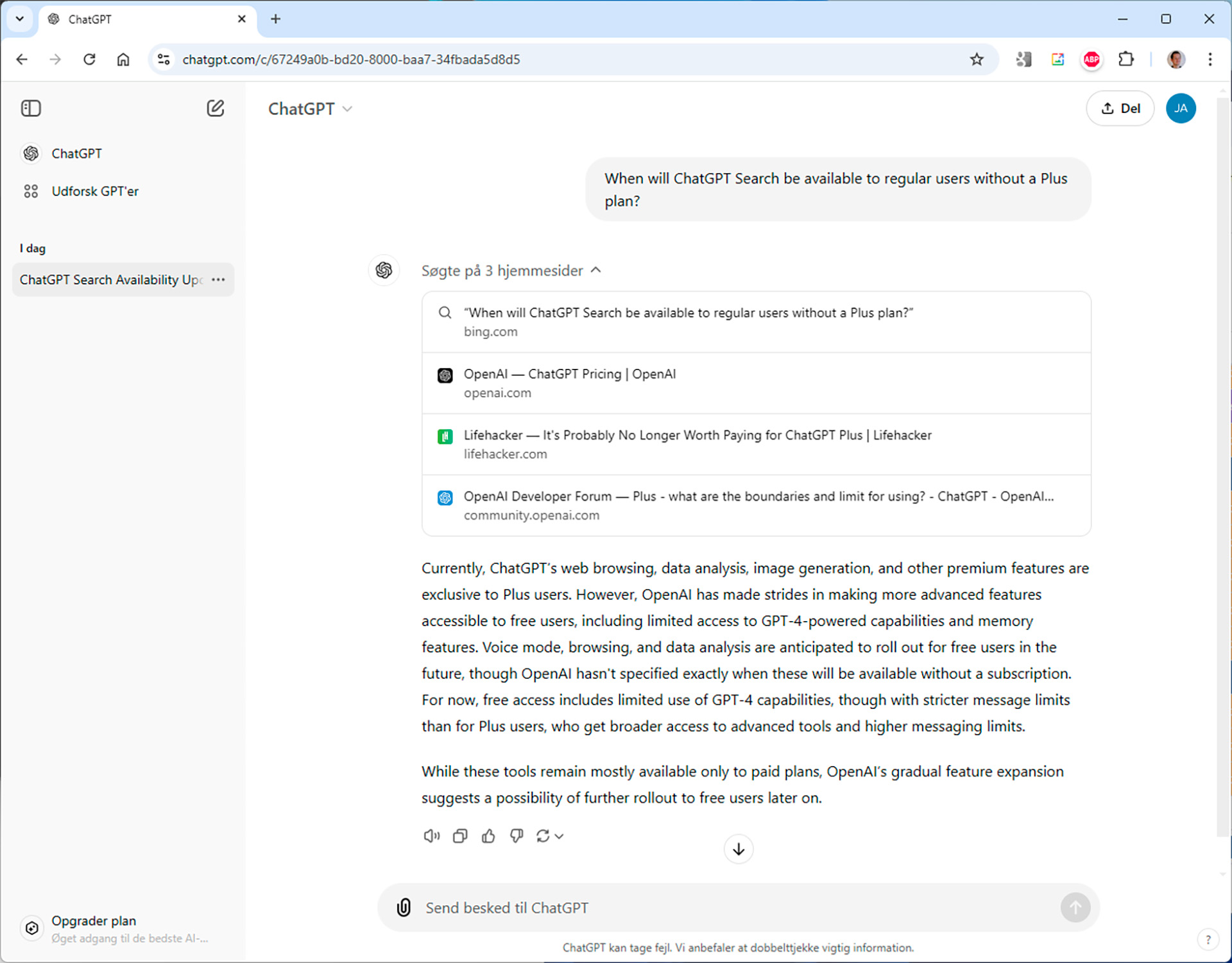
Task: Open Chrome profile avatar
Action: [1176, 59]
